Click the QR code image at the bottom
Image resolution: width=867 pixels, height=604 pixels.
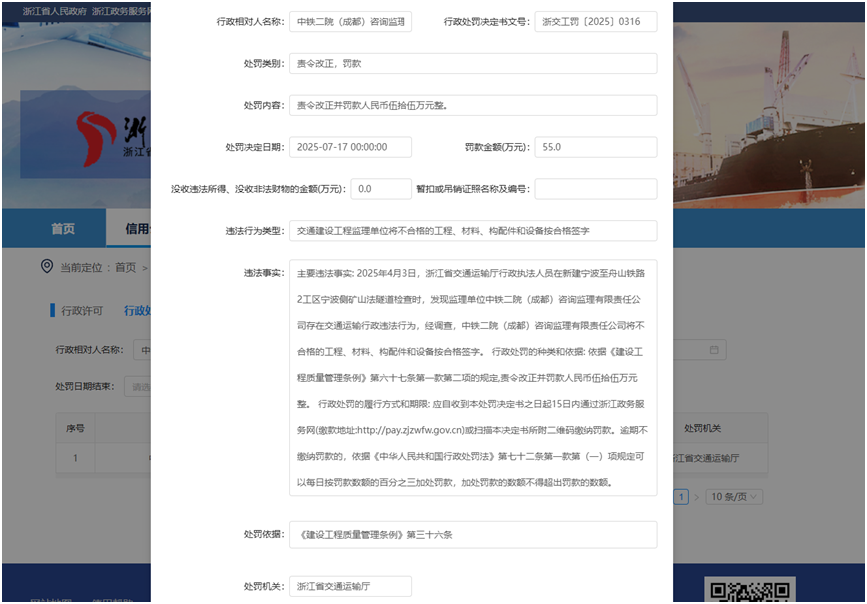tap(750, 591)
